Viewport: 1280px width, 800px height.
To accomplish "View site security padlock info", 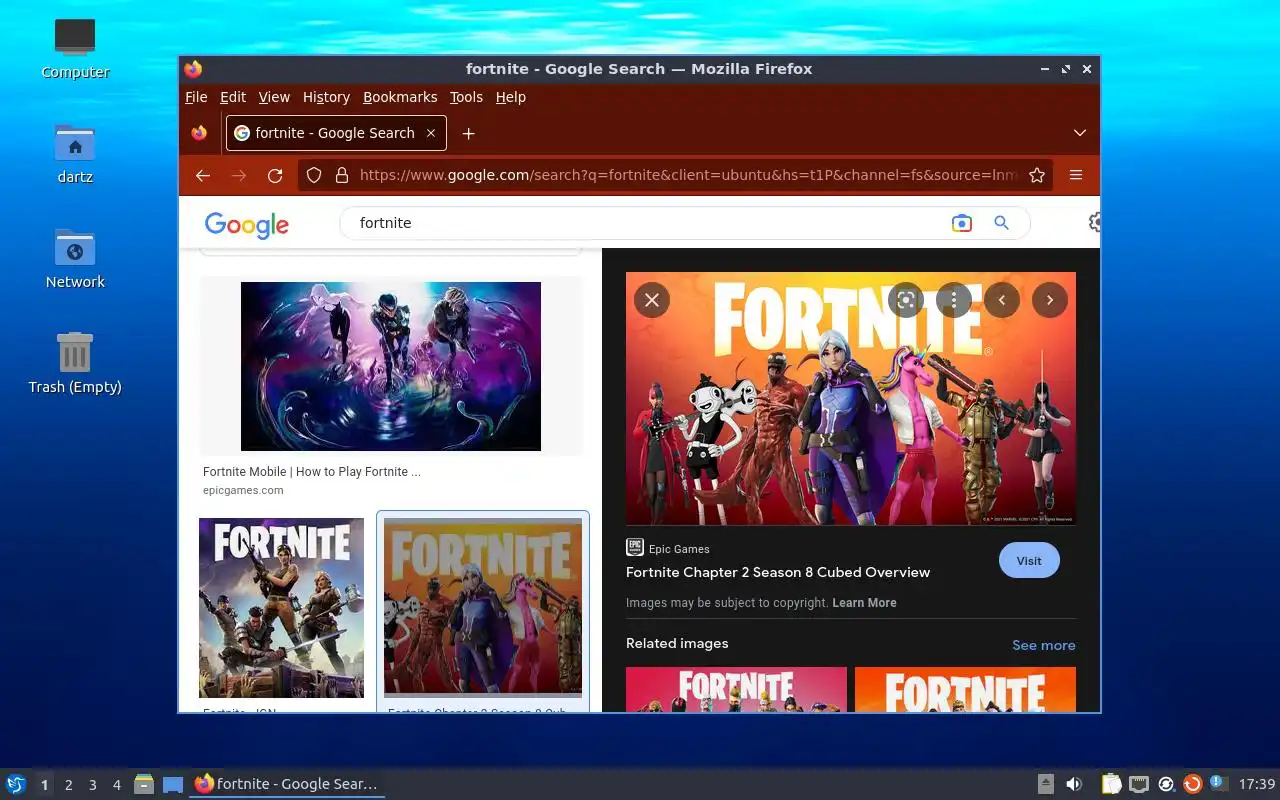I will coord(342,175).
